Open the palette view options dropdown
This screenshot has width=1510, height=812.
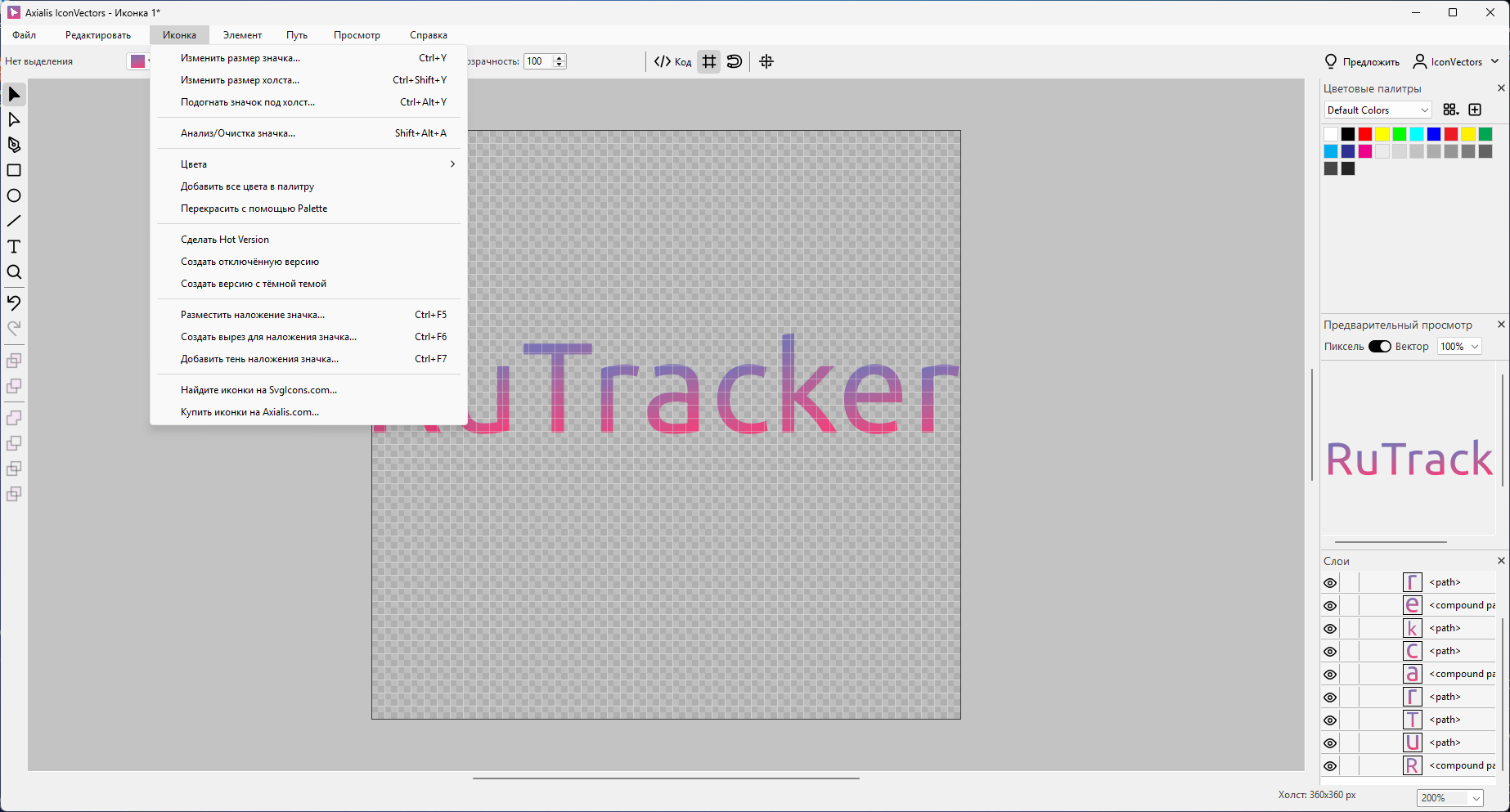coord(1450,110)
